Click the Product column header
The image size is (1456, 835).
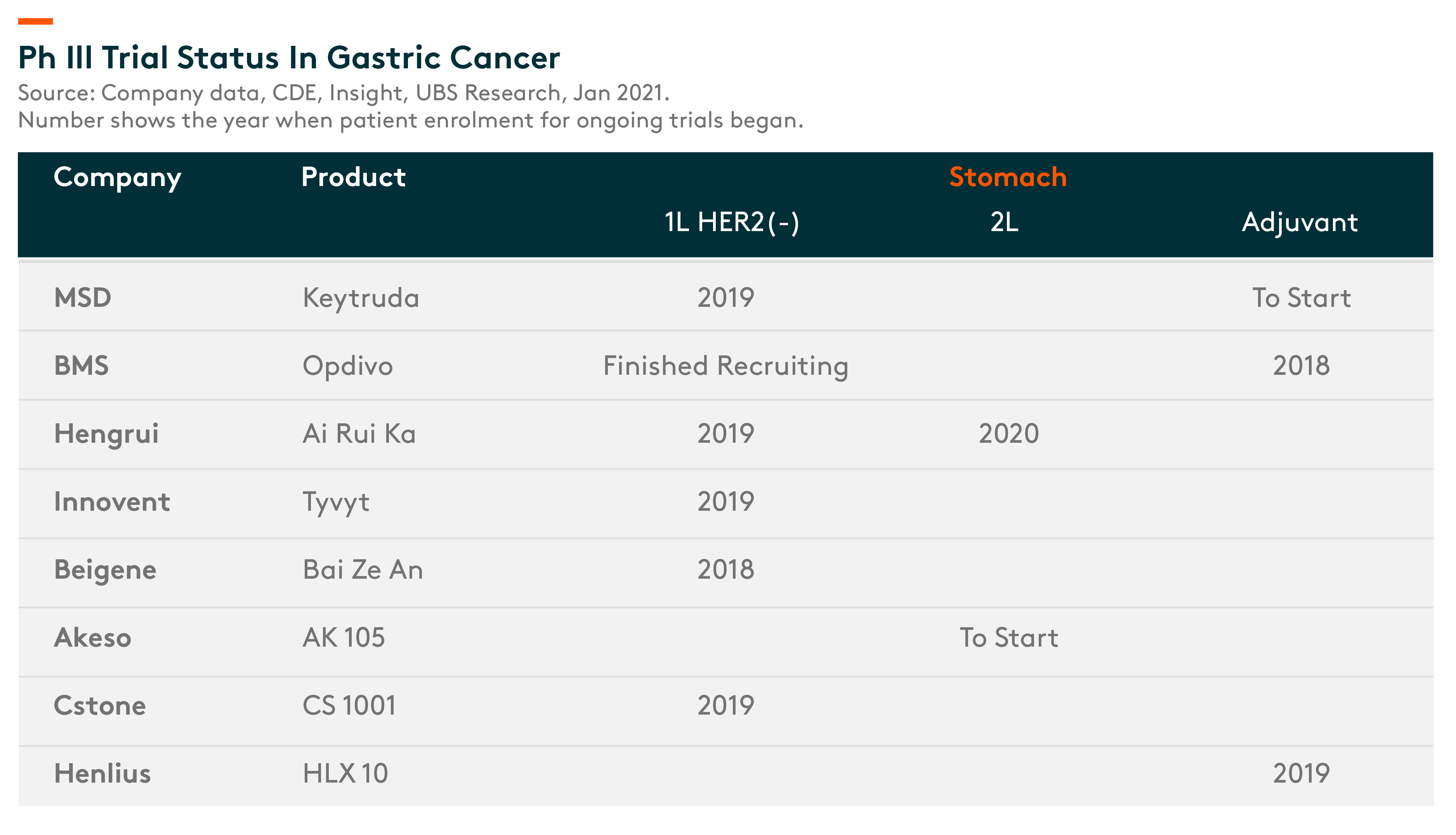[354, 177]
